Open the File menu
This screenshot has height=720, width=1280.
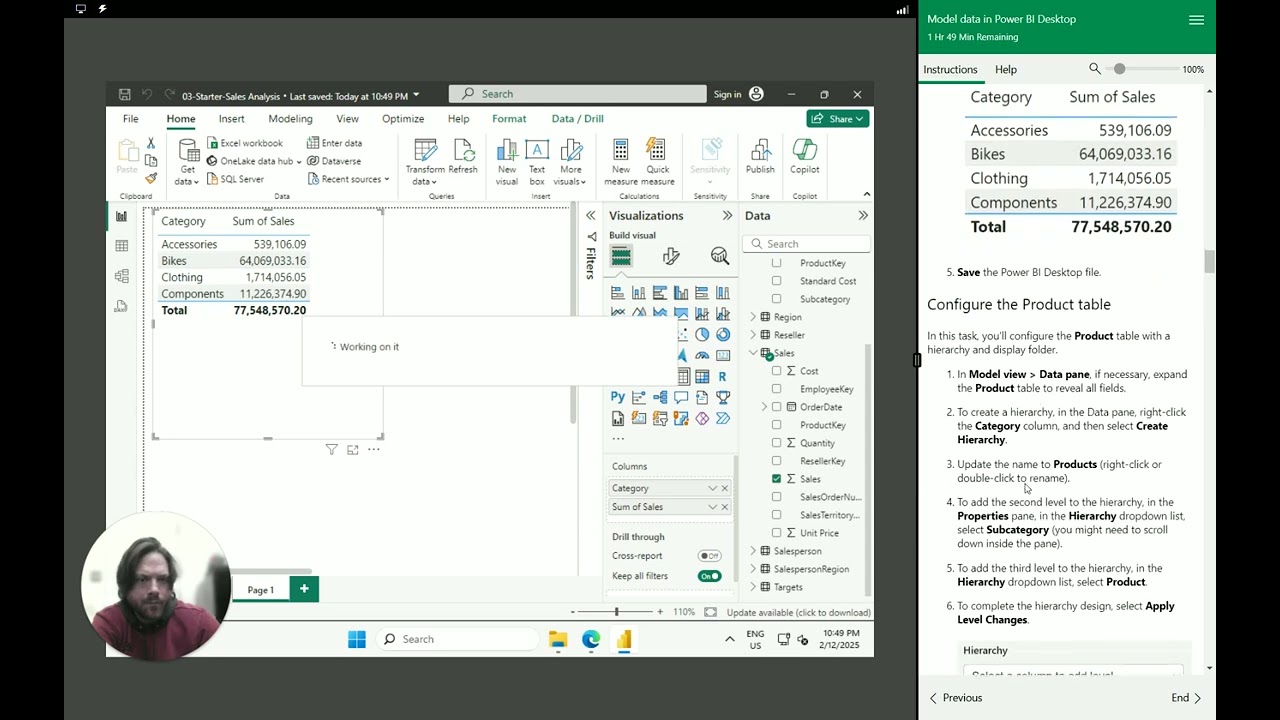tap(130, 118)
